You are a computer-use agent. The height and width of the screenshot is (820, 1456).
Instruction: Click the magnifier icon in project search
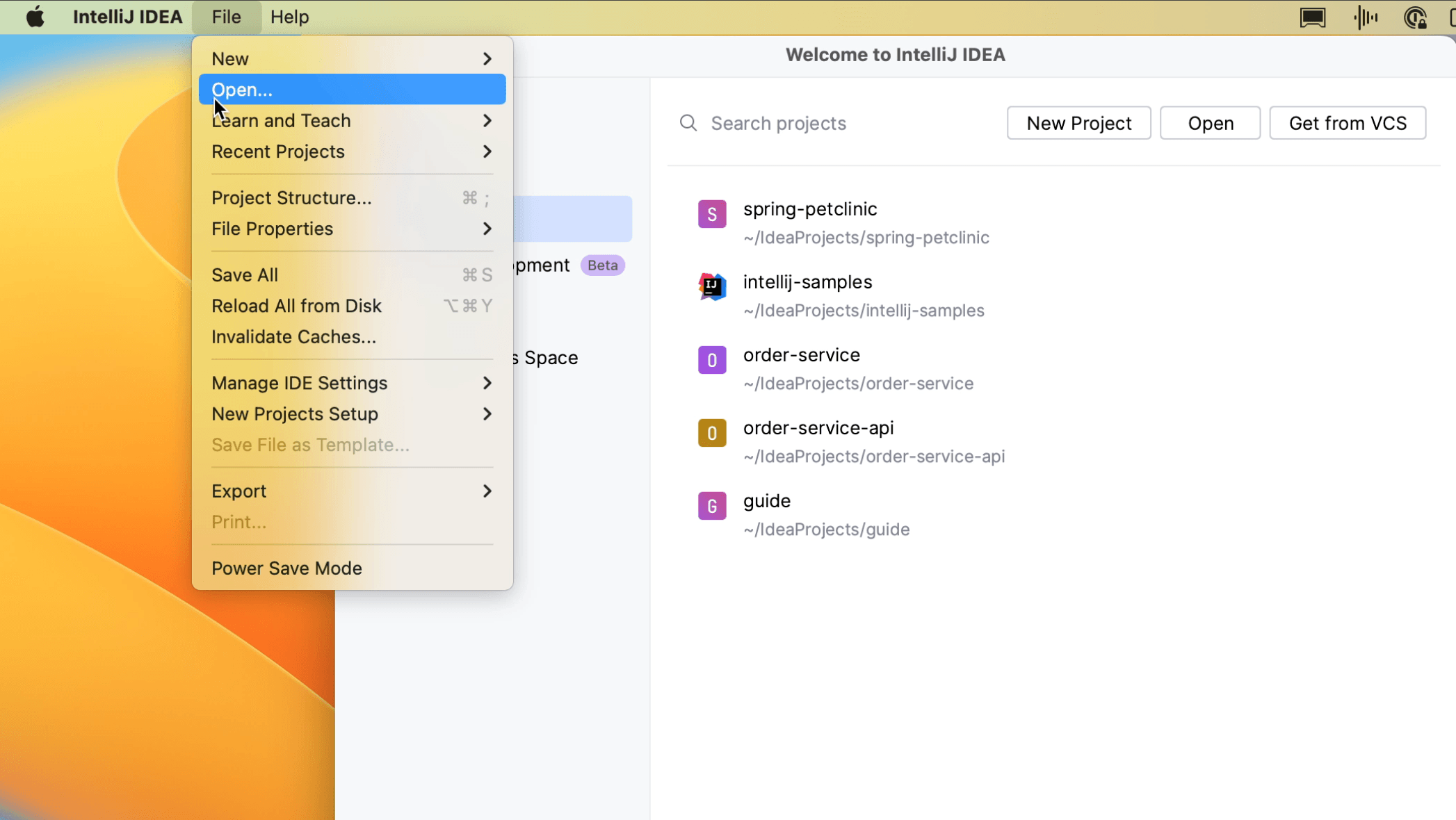coord(688,123)
